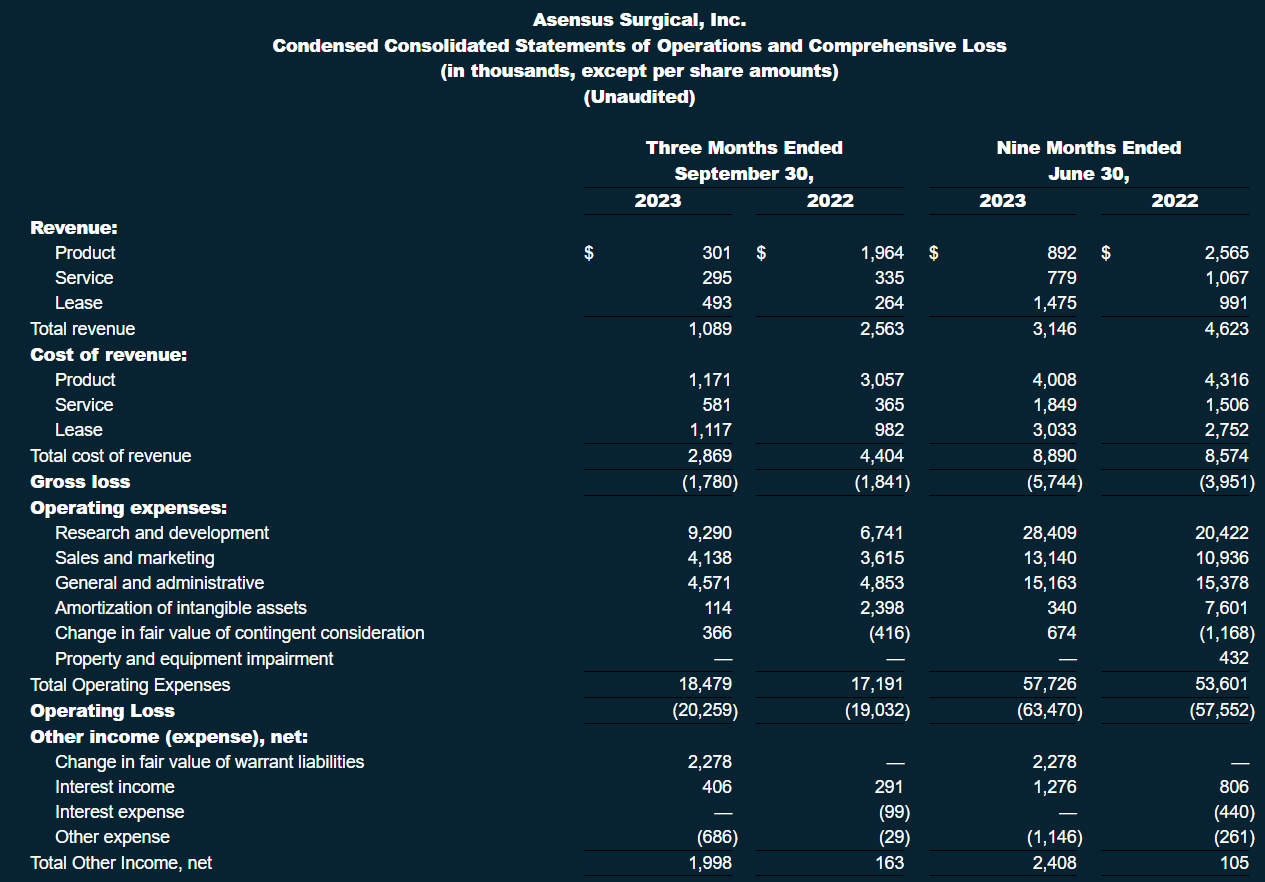Select the Three Months Ended column heading
The image size is (1265, 882).
pyautogui.click(x=744, y=148)
